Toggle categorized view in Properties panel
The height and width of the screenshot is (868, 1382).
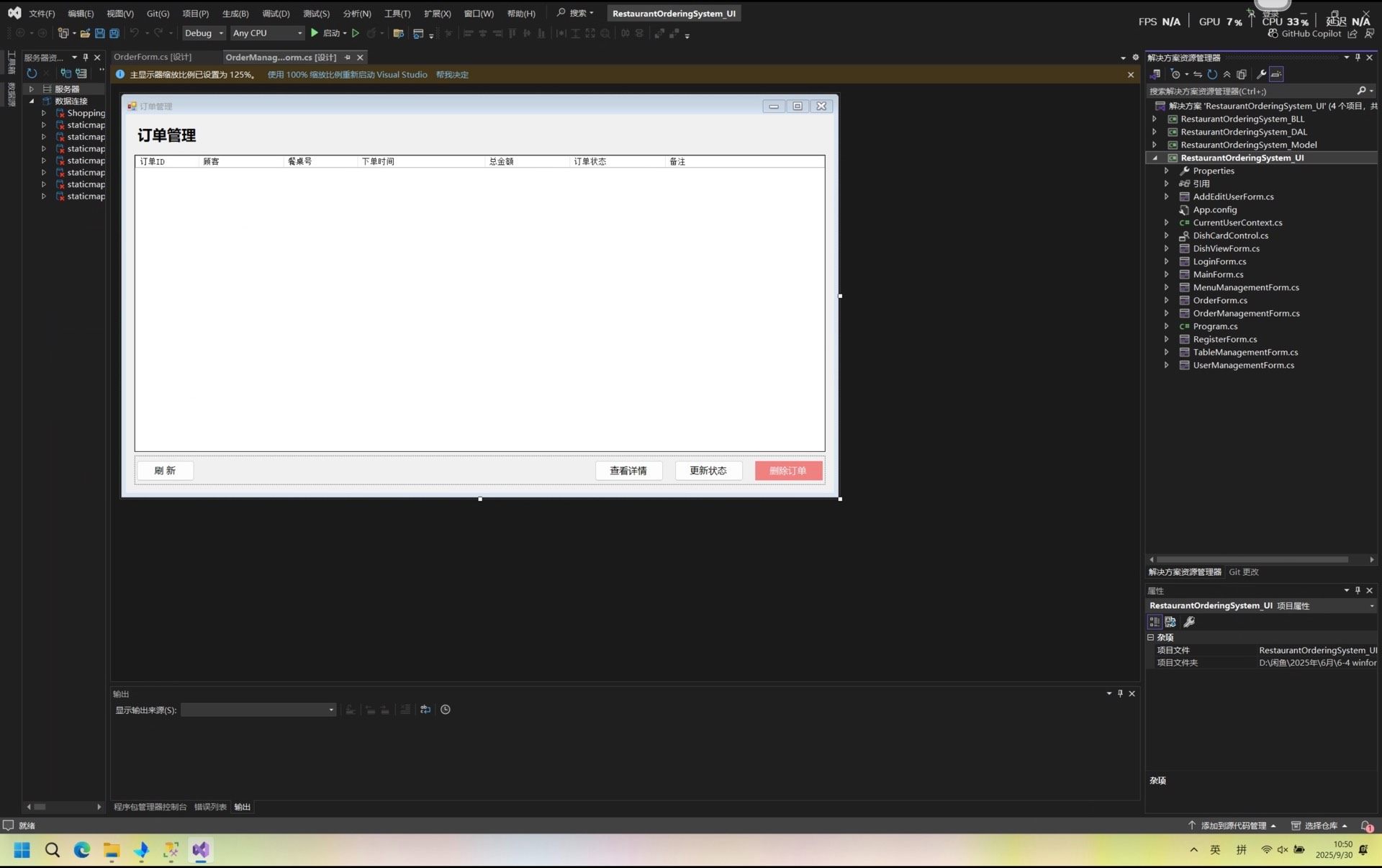pos(1155,622)
